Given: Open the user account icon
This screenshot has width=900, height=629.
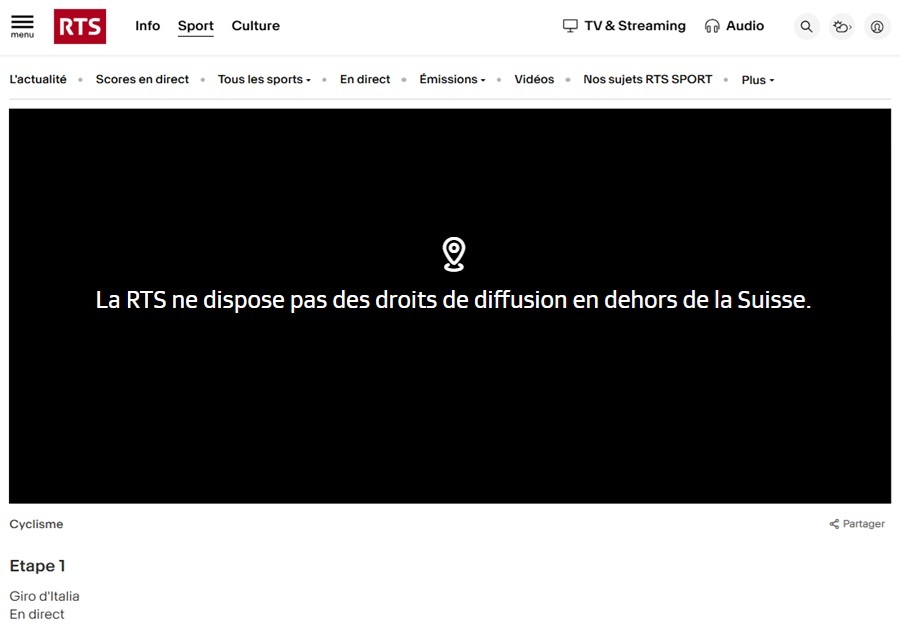Looking at the screenshot, I should [x=877, y=26].
